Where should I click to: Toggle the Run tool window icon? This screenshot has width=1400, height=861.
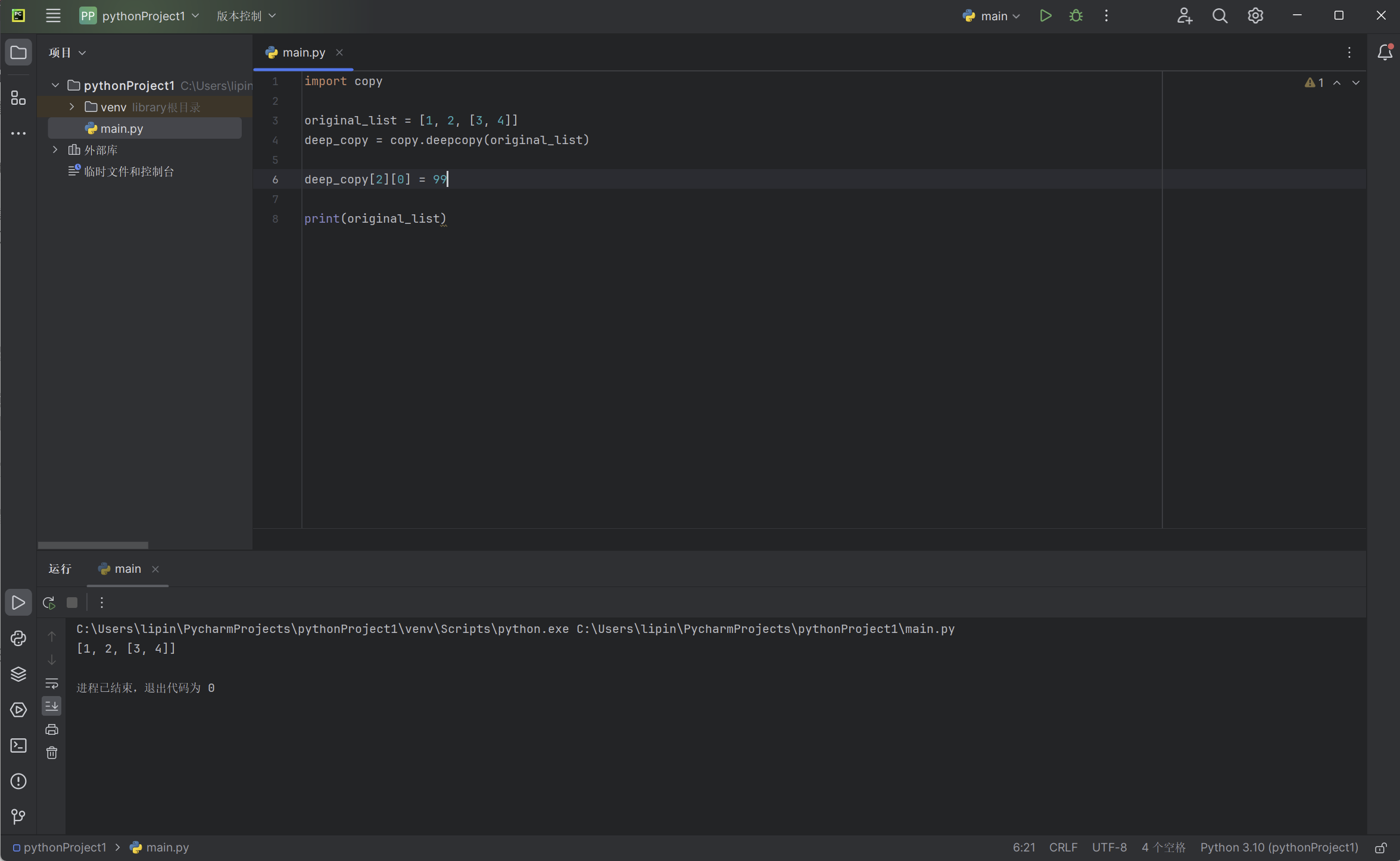coord(18,603)
